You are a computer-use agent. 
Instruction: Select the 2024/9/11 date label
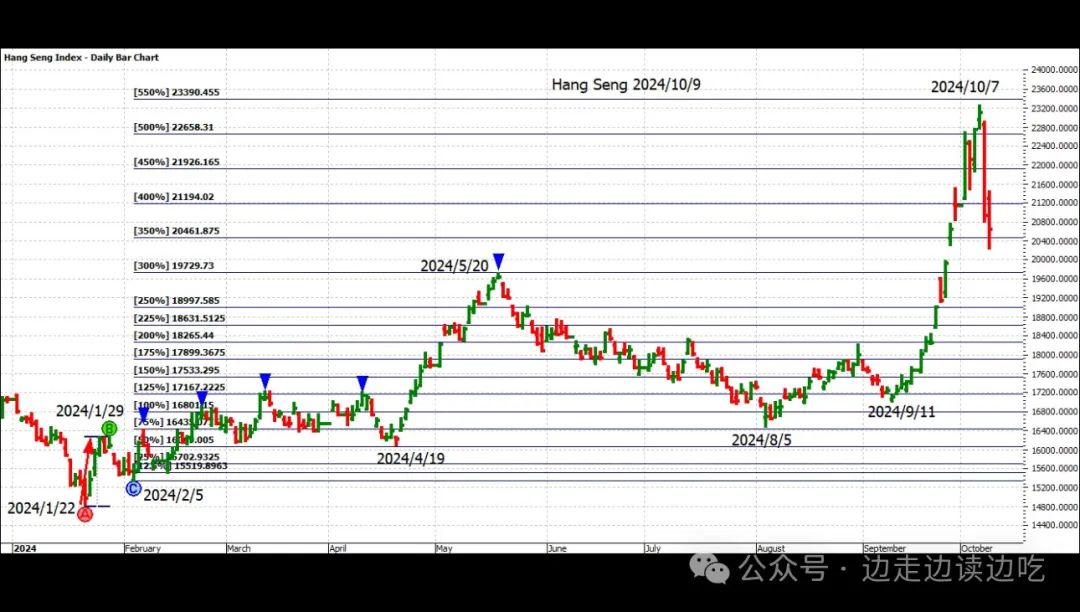point(901,412)
